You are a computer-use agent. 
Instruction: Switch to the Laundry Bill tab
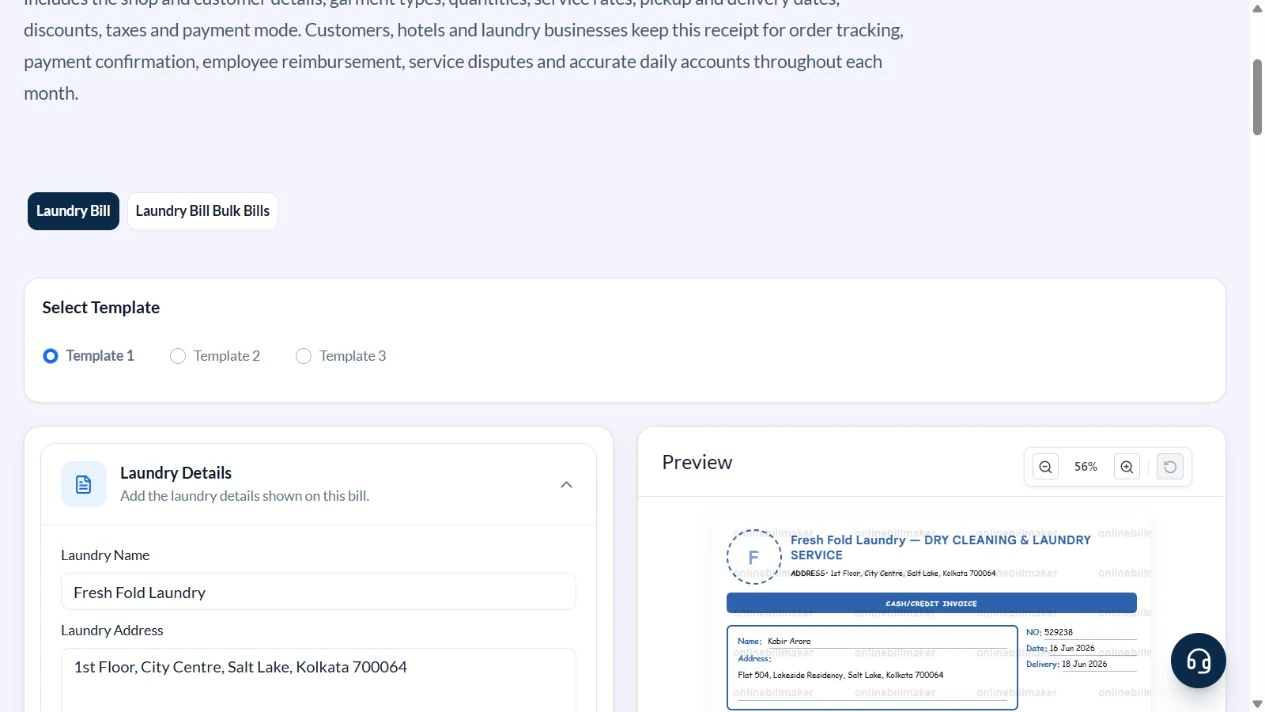point(73,211)
